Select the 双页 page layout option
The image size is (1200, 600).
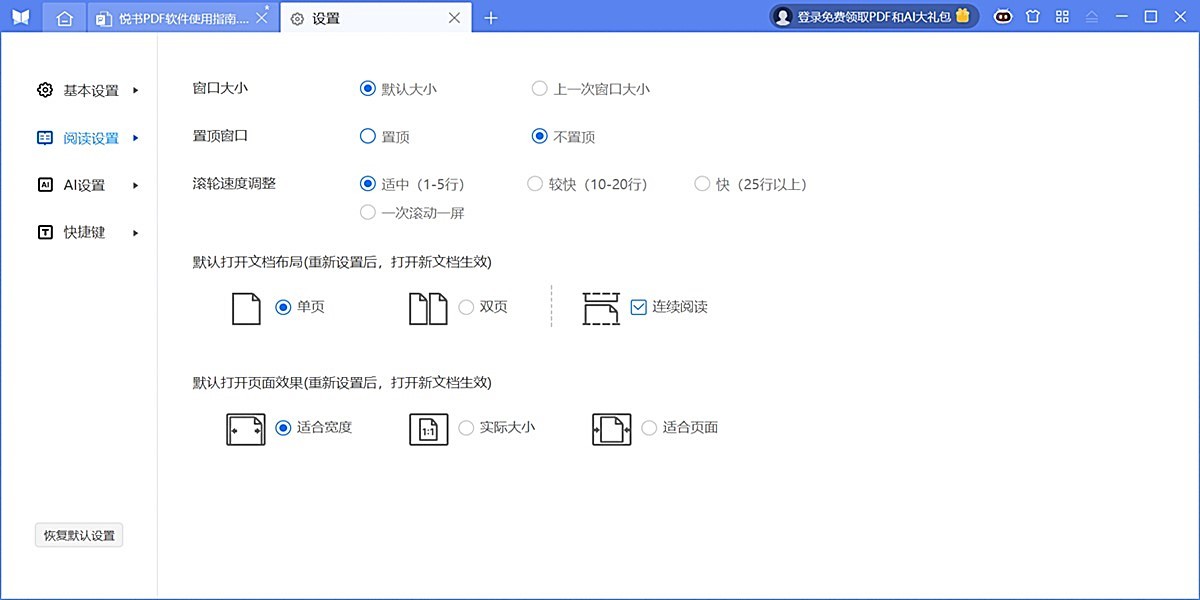pyautogui.click(x=466, y=308)
